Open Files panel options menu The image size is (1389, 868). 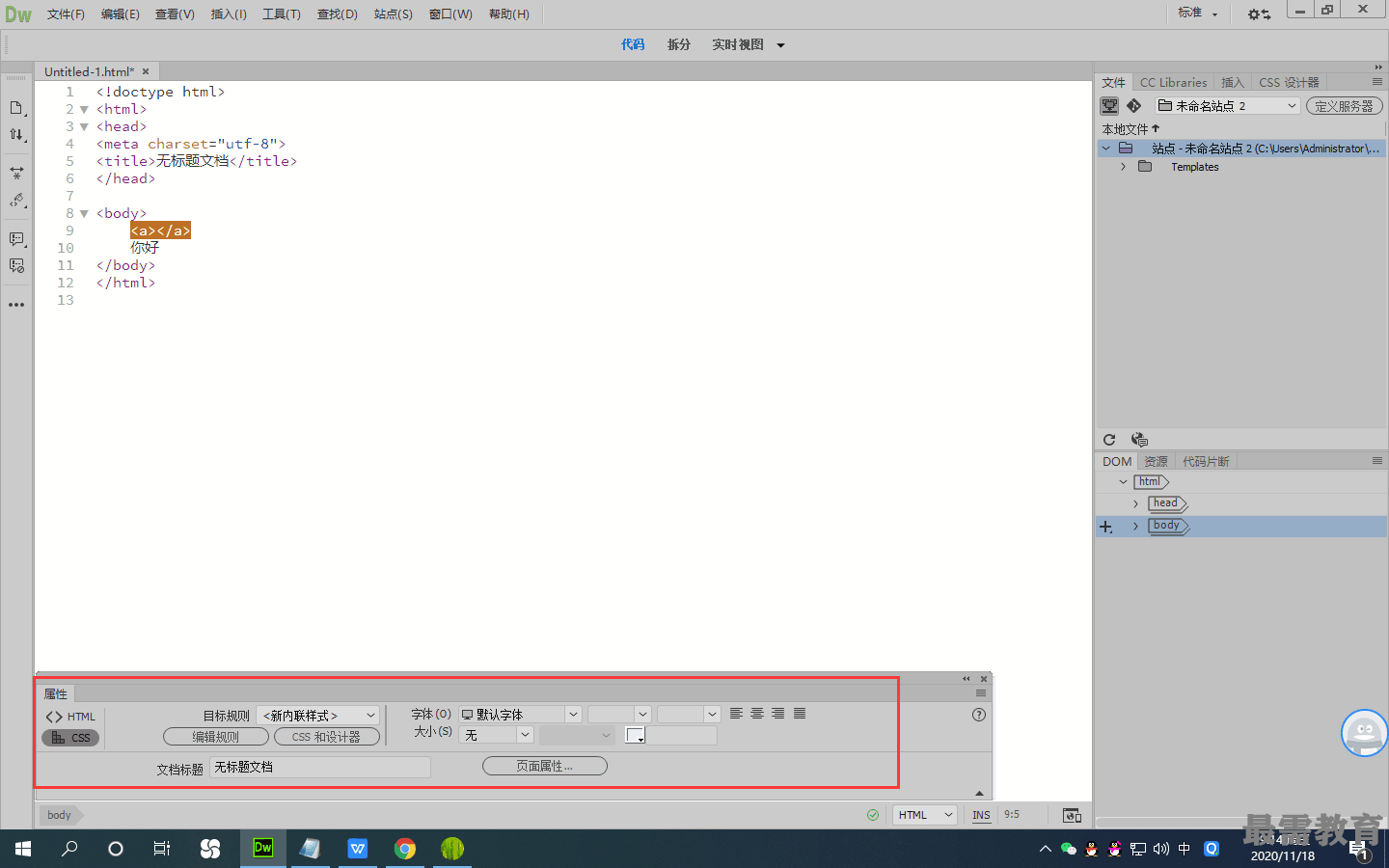[x=1377, y=82]
